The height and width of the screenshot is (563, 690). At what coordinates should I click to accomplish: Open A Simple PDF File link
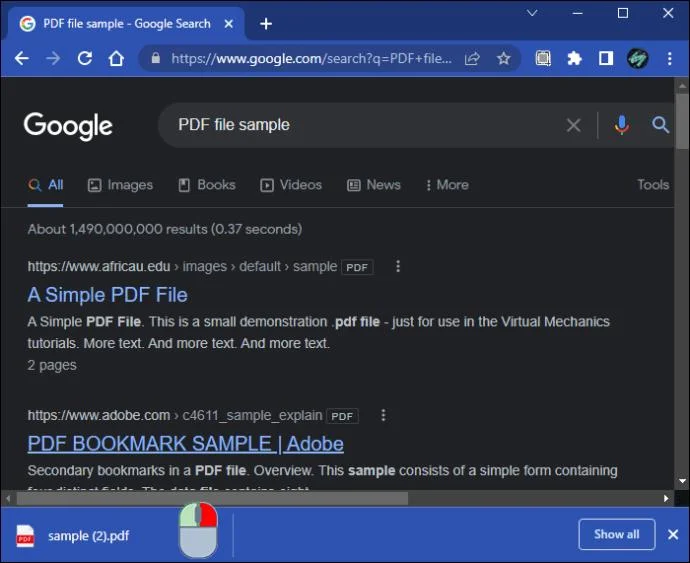[107, 295]
